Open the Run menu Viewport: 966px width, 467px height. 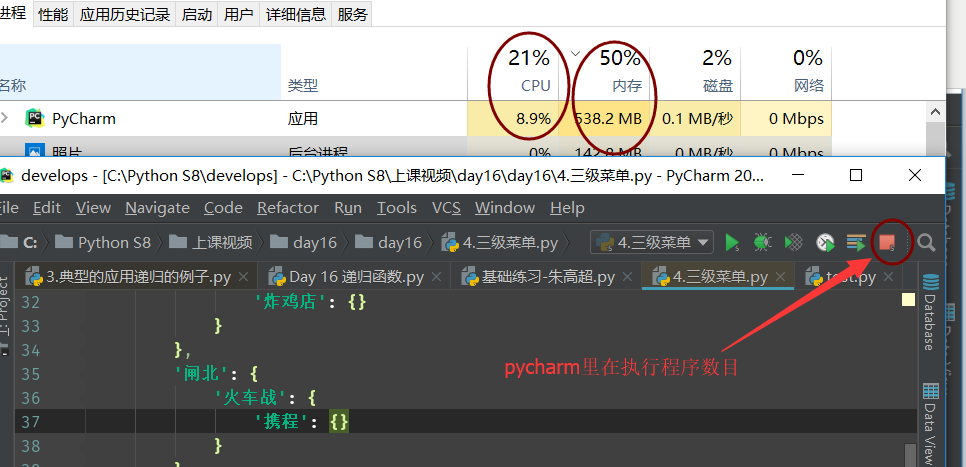(348, 208)
